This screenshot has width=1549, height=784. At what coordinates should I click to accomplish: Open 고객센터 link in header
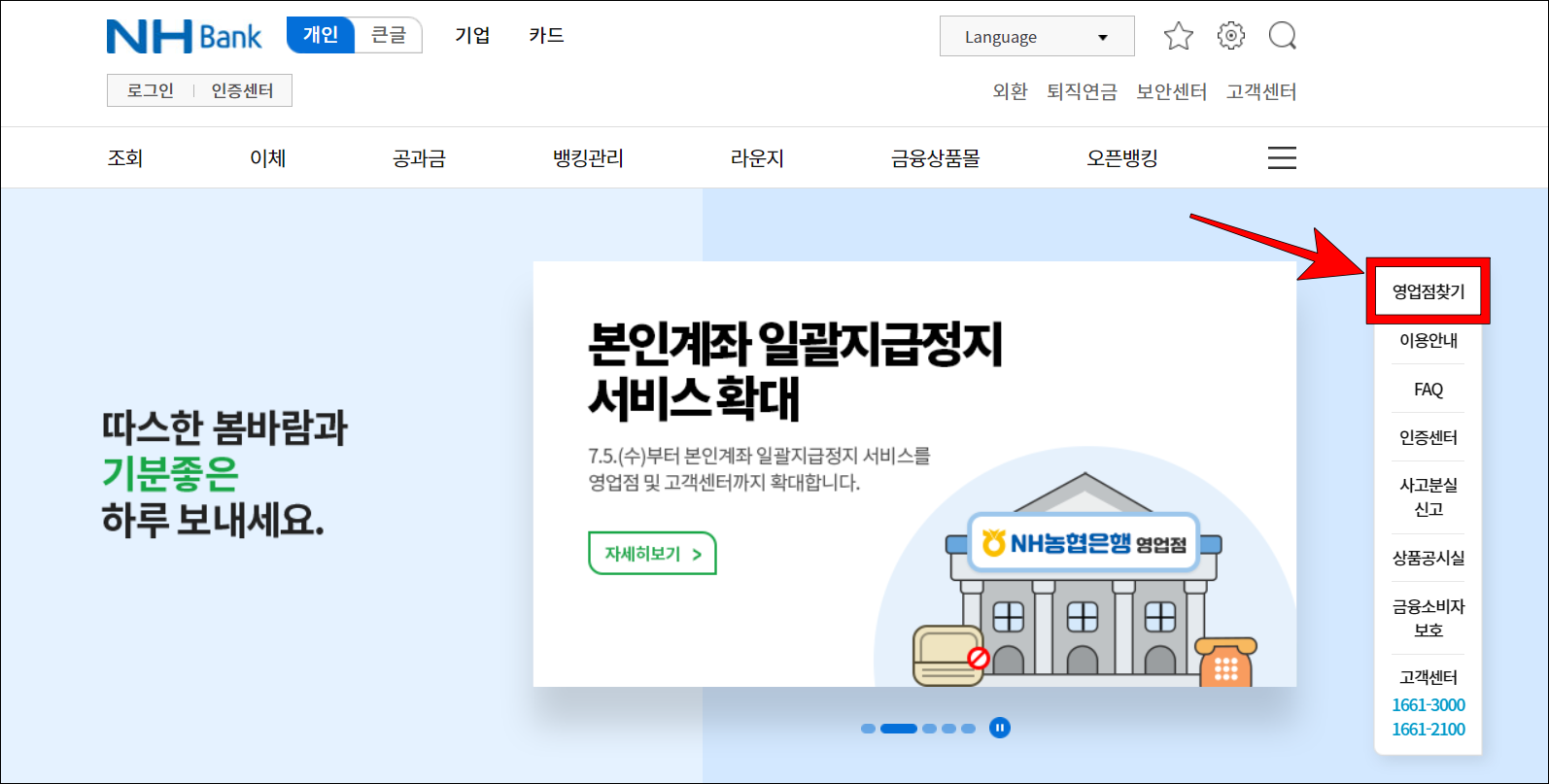1261,91
